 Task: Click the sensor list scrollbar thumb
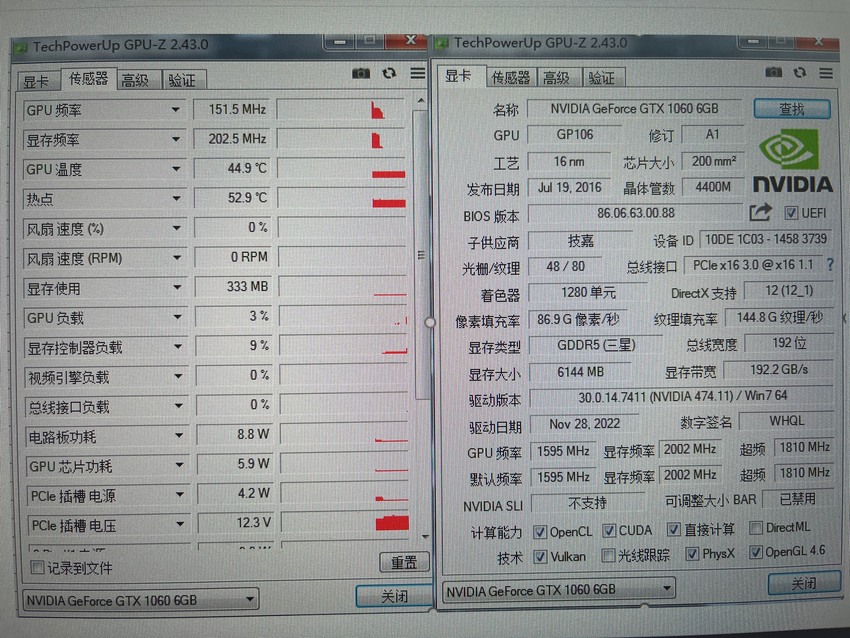(421, 255)
